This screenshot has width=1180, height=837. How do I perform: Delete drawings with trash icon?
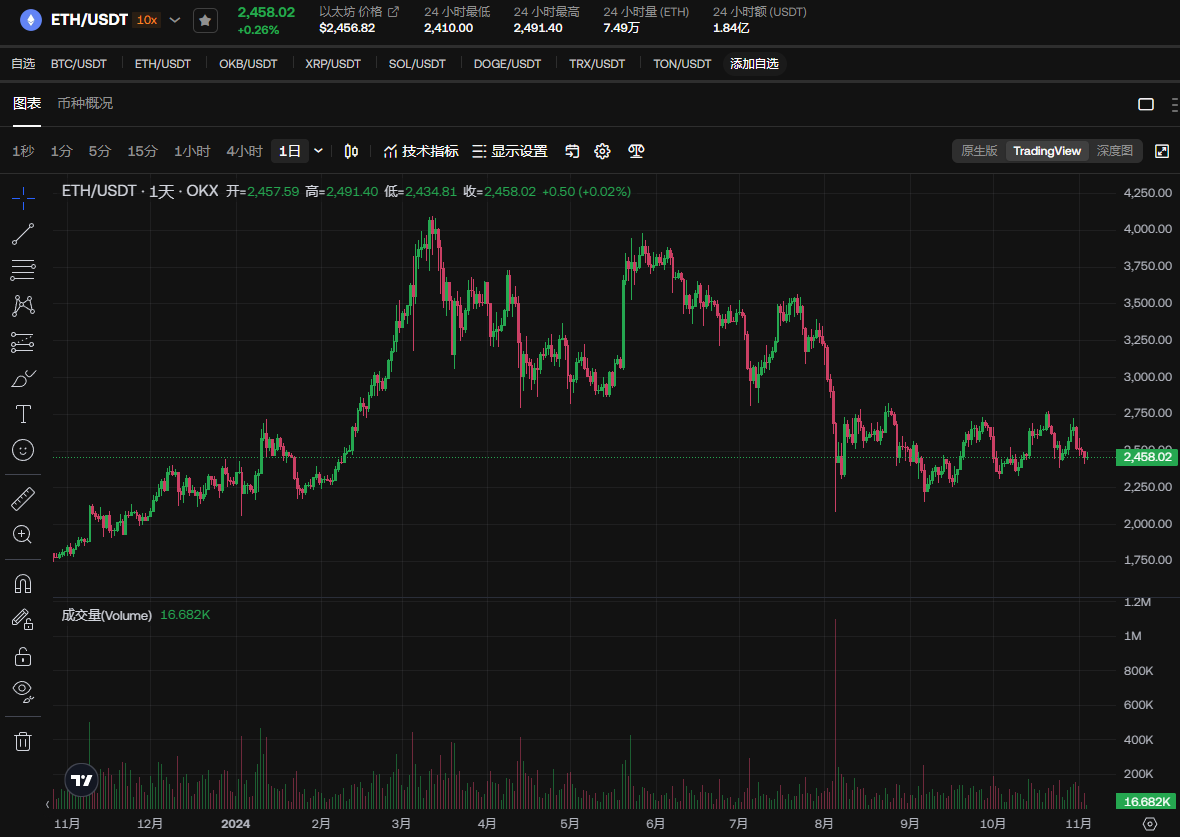coord(23,741)
